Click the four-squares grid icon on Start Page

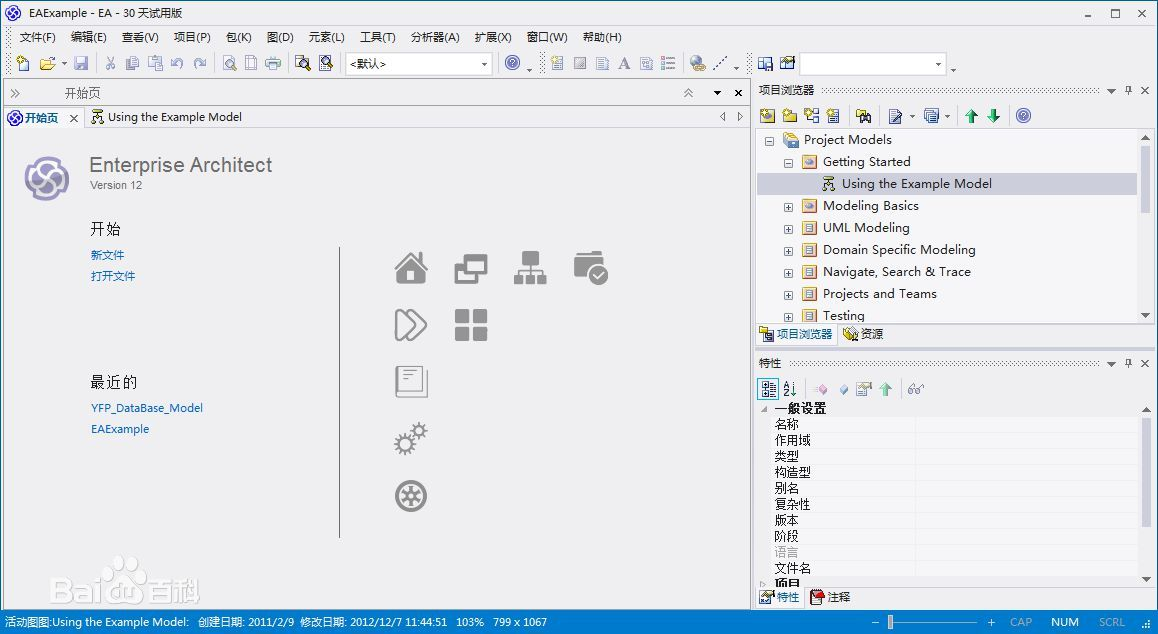(x=471, y=325)
